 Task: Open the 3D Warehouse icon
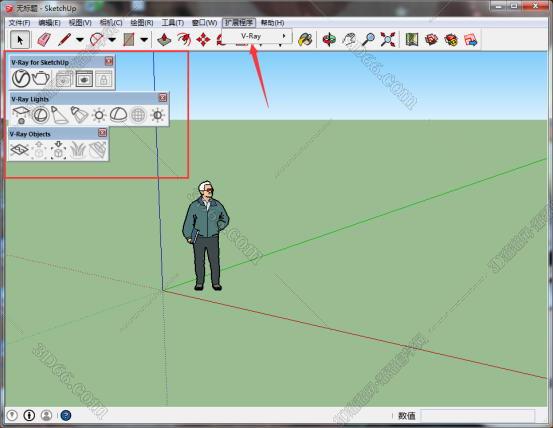(x=431, y=39)
